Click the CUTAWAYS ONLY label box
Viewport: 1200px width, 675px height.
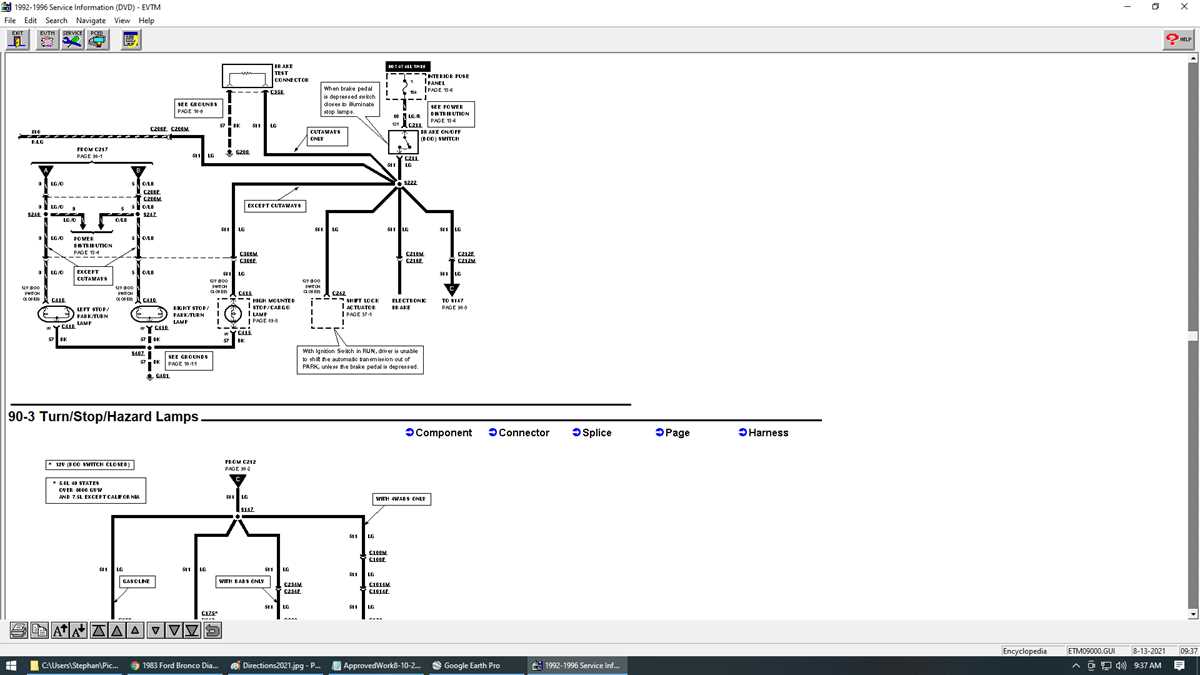pos(327,136)
